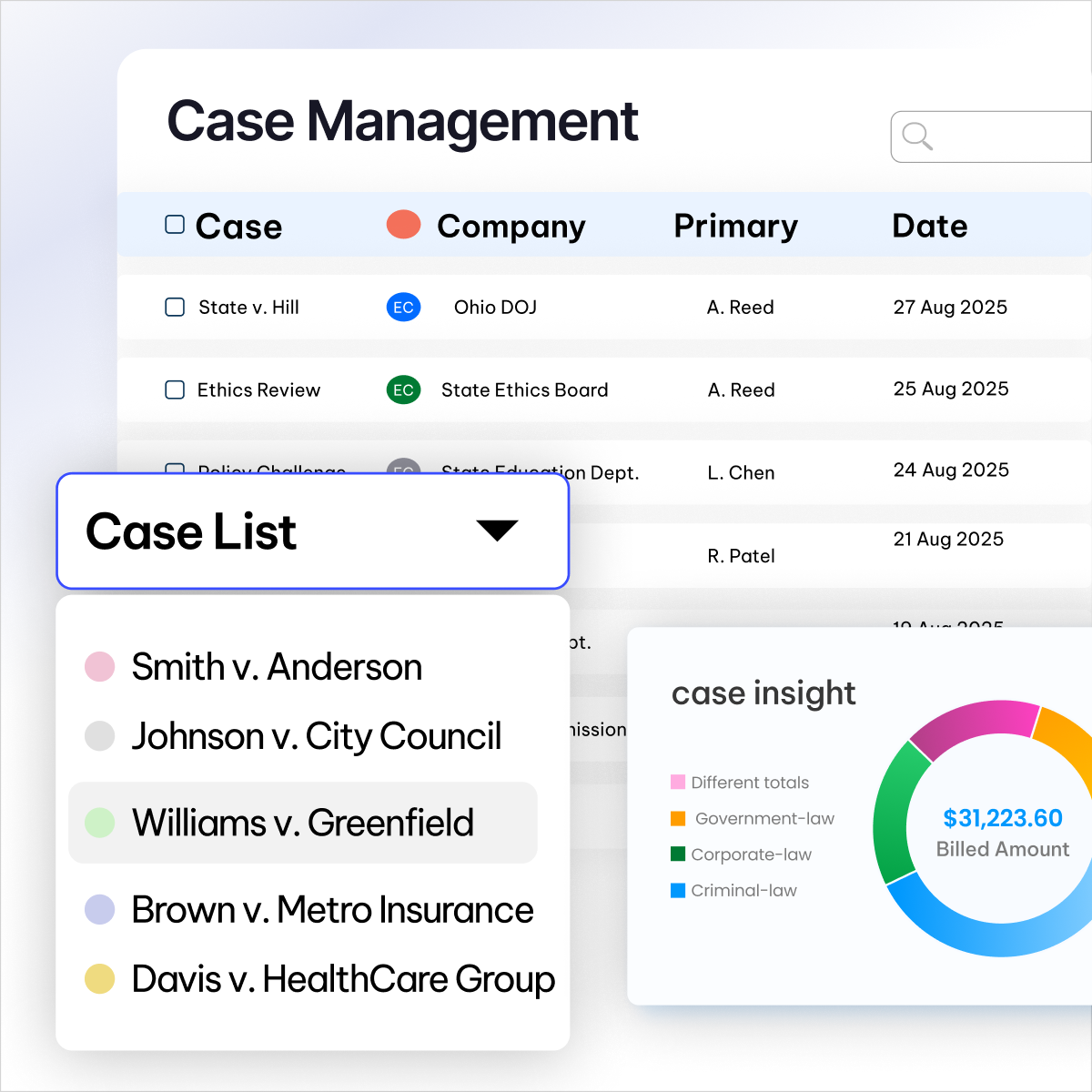Select Brown v. Metro Insurance from the list

[x=332, y=910]
